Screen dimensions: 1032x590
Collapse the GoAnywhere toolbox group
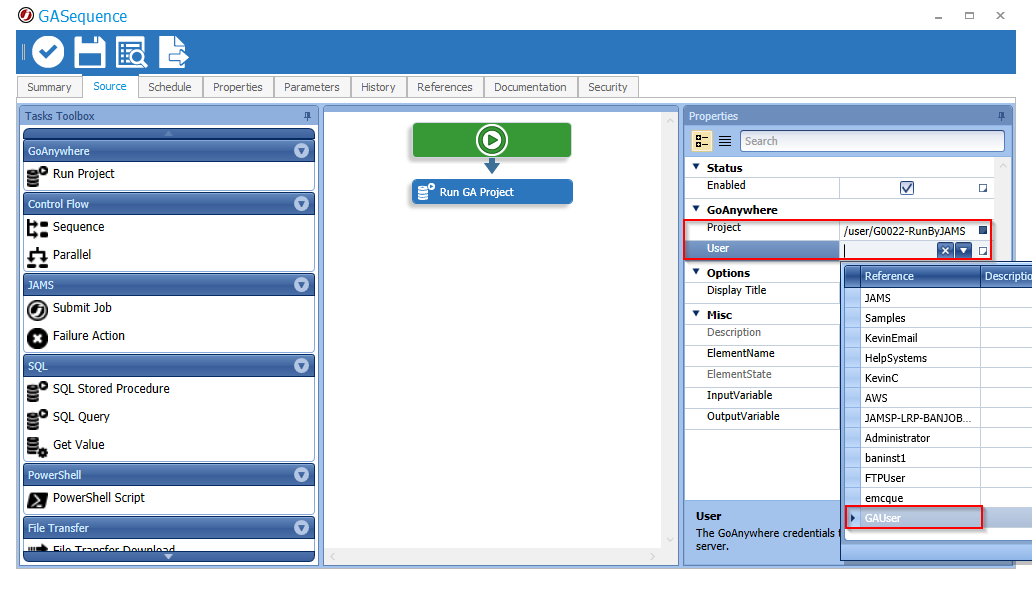pos(301,151)
